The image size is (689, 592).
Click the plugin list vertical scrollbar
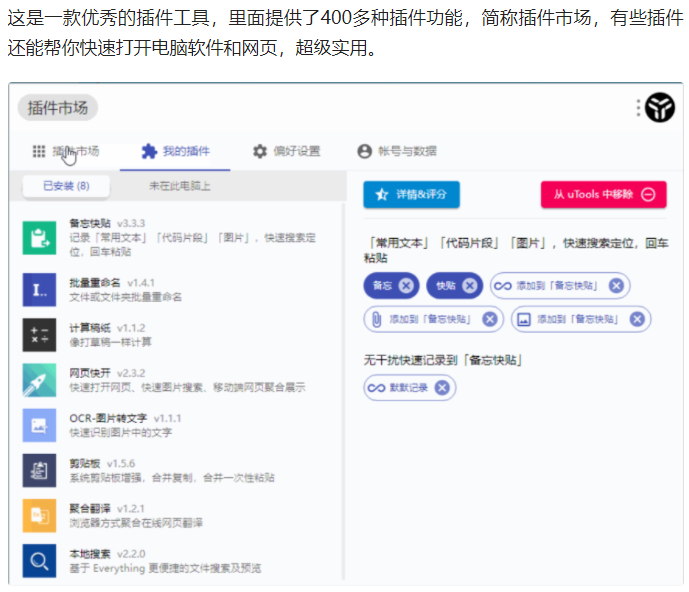[x=343, y=391]
